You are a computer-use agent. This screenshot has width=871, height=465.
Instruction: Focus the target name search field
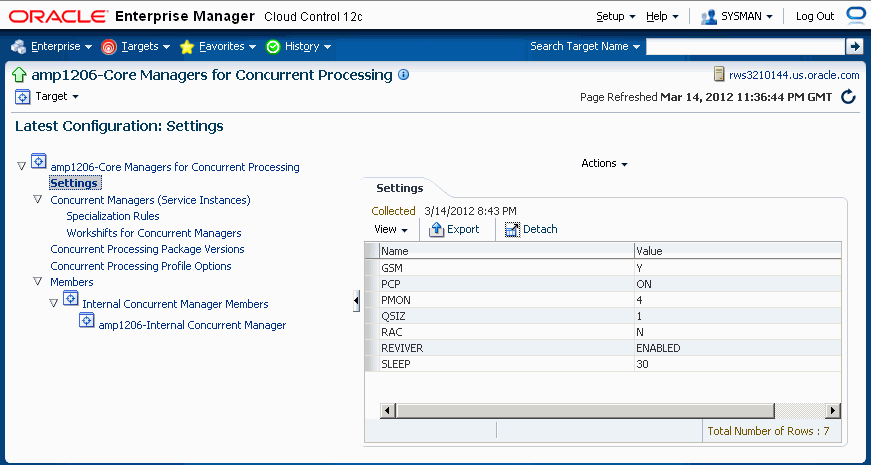pos(744,47)
